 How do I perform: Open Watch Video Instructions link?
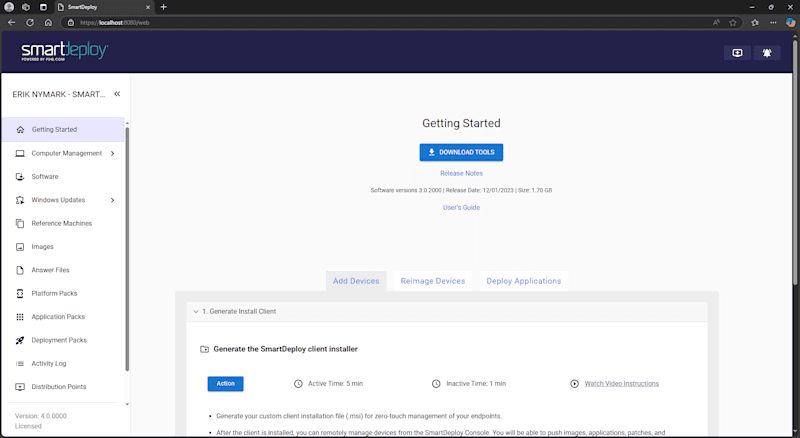(x=621, y=384)
